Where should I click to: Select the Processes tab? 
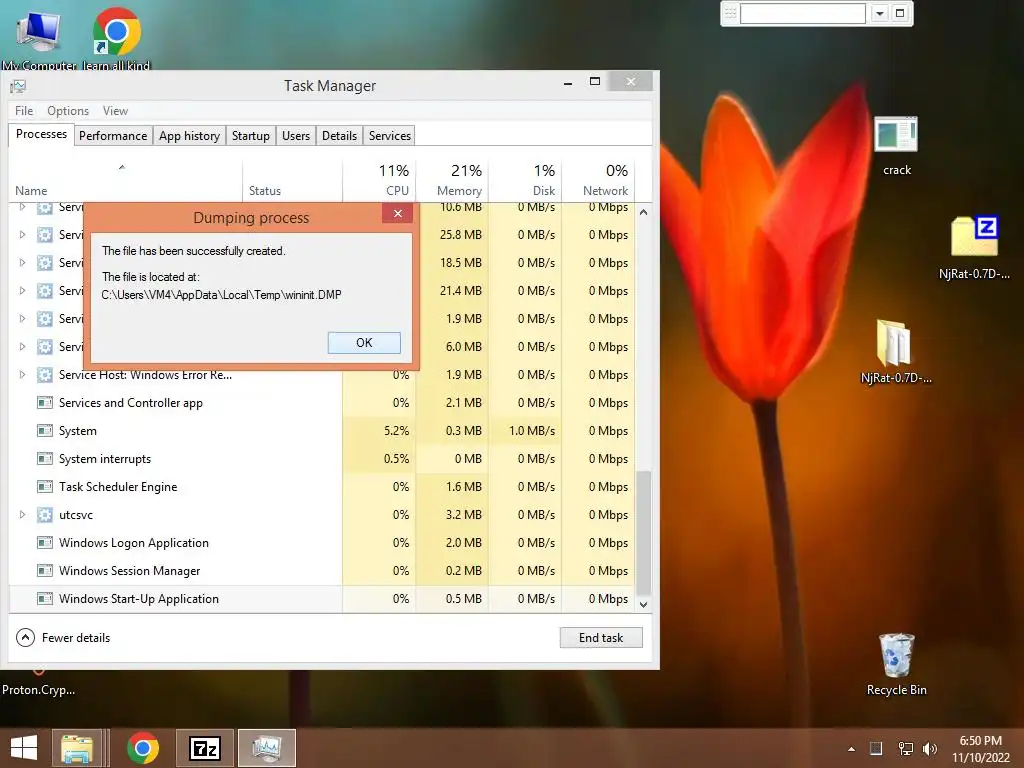pyautogui.click(x=41, y=134)
